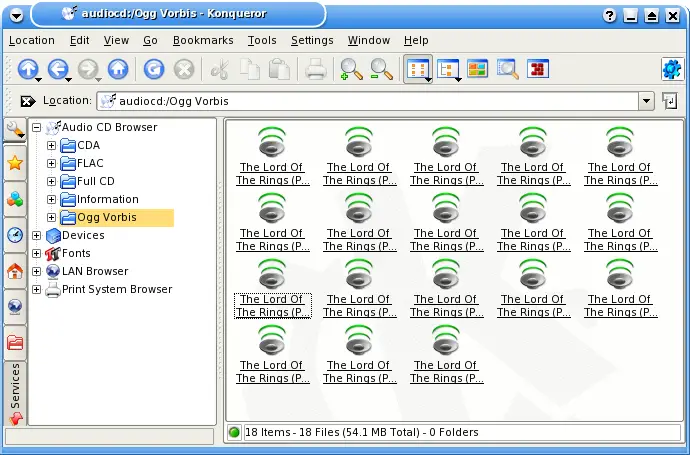Click the Up navigation arrow in toolbar
Screen dimensions: 690x455
[28, 69]
